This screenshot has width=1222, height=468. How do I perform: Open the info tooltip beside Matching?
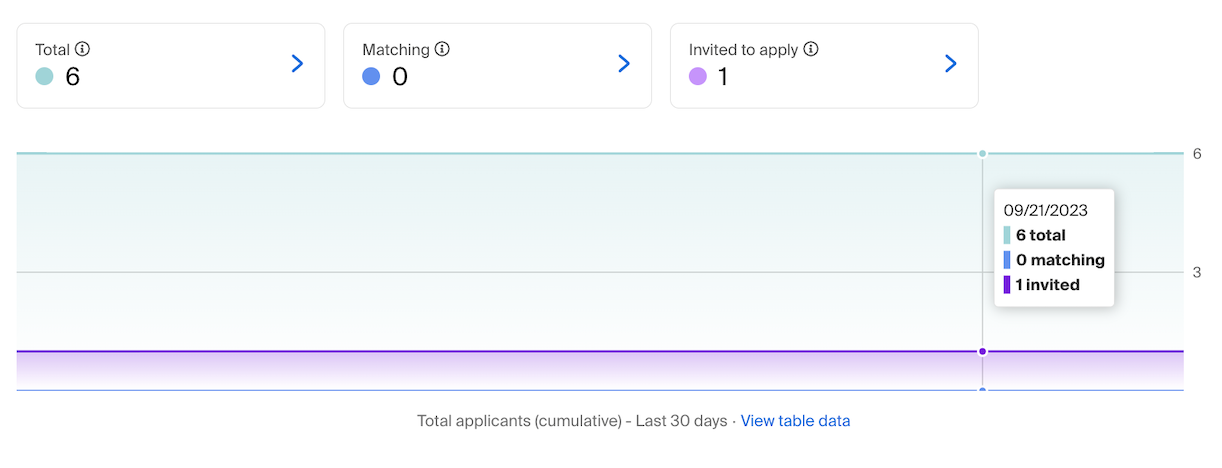pyautogui.click(x=442, y=49)
